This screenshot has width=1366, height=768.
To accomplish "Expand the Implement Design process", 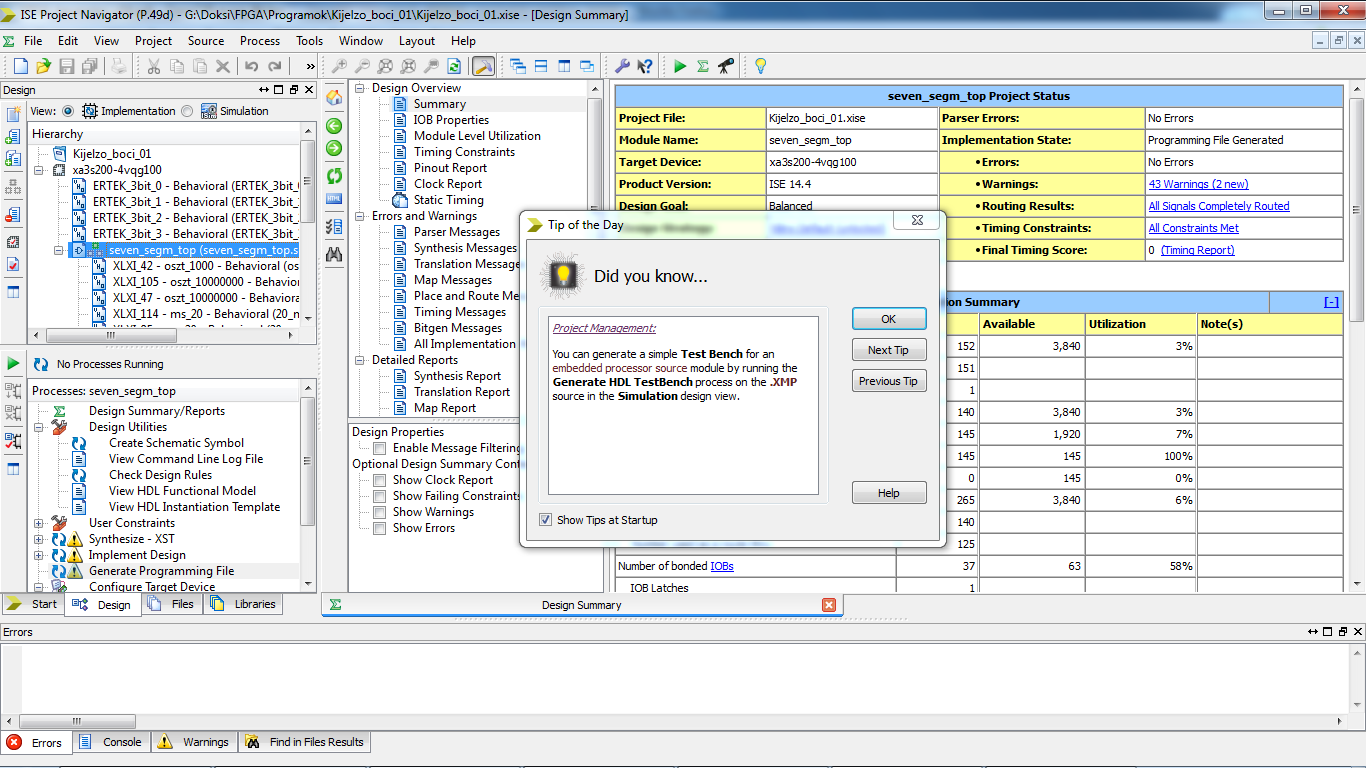I will coord(39,555).
